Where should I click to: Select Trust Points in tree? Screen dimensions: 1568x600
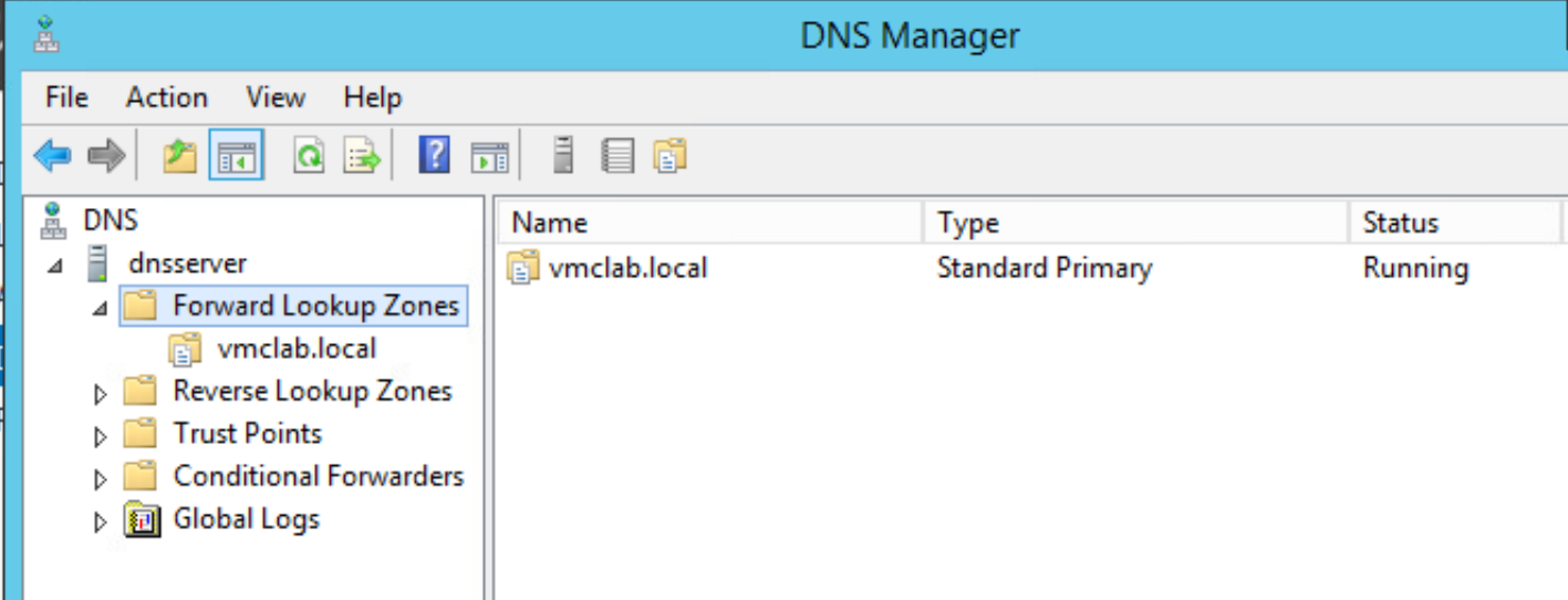coord(248,434)
